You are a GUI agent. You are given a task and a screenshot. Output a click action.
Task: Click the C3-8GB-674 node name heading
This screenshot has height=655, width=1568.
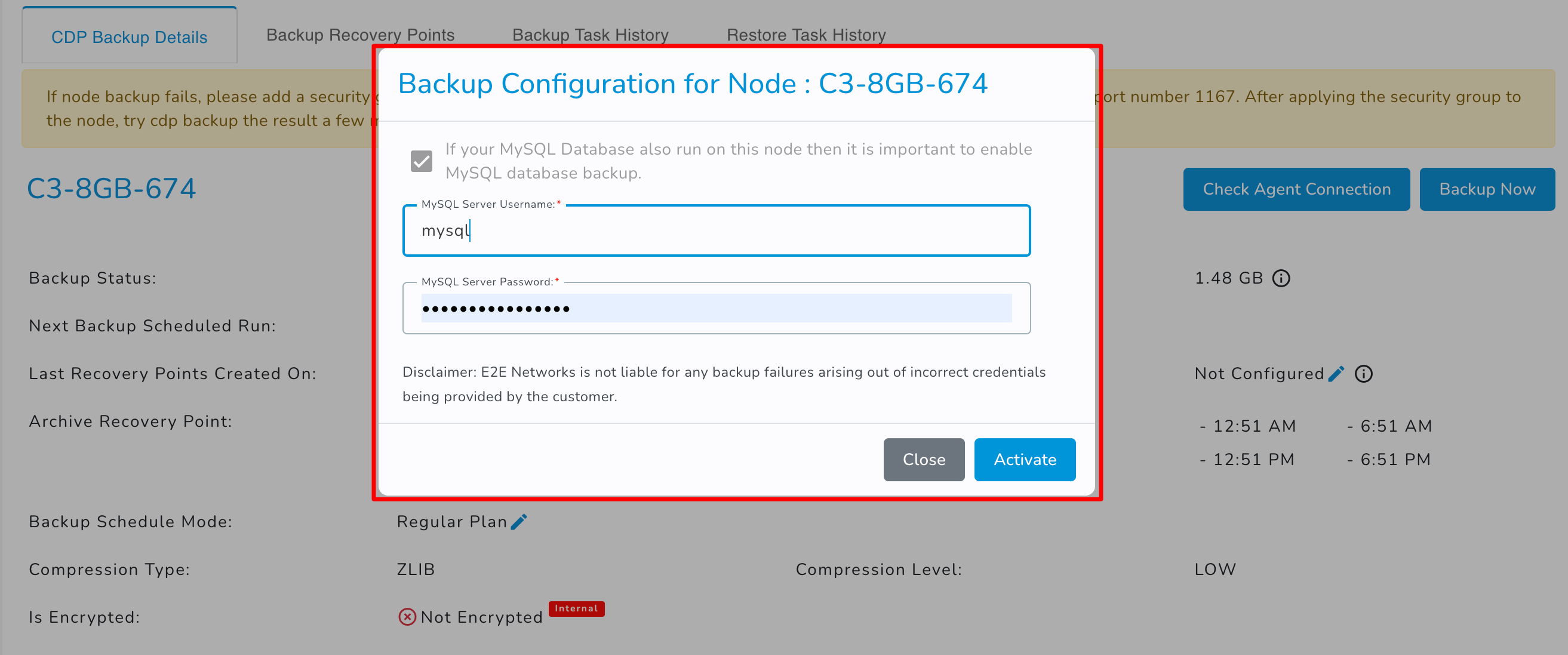coord(112,189)
